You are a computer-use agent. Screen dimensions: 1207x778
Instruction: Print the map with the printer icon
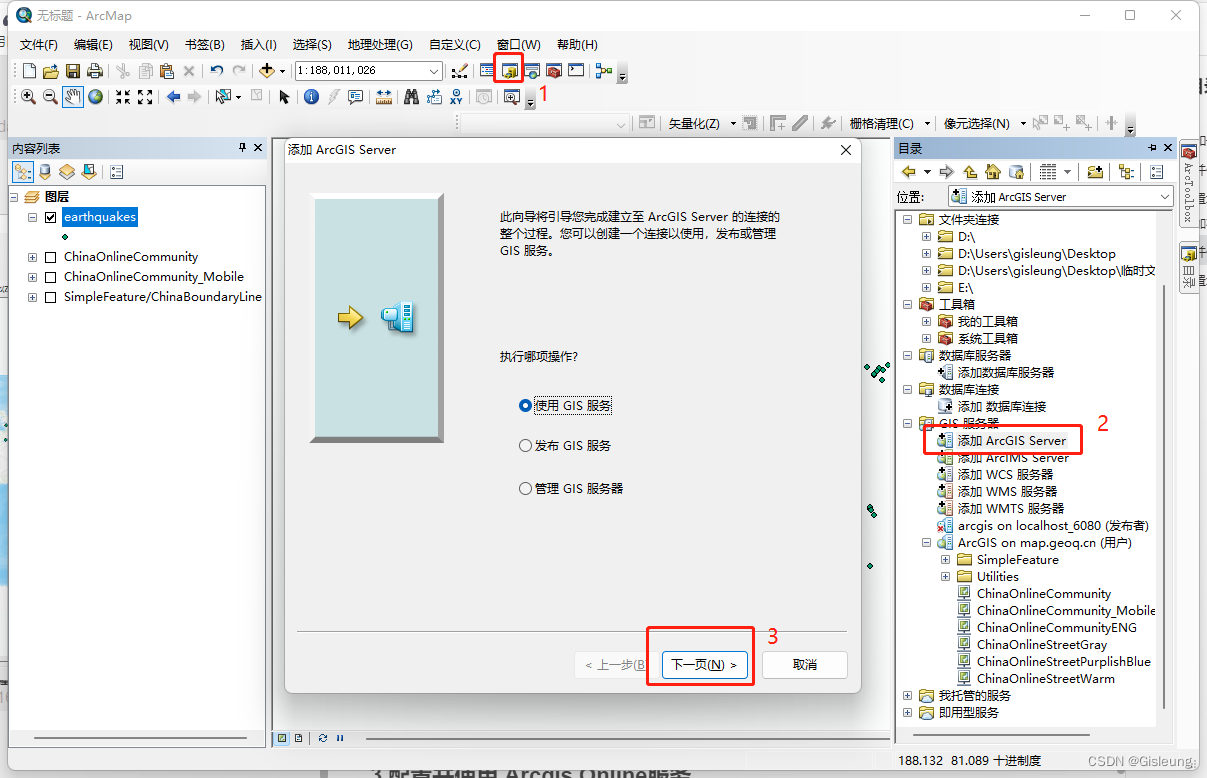click(x=94, y=71)
